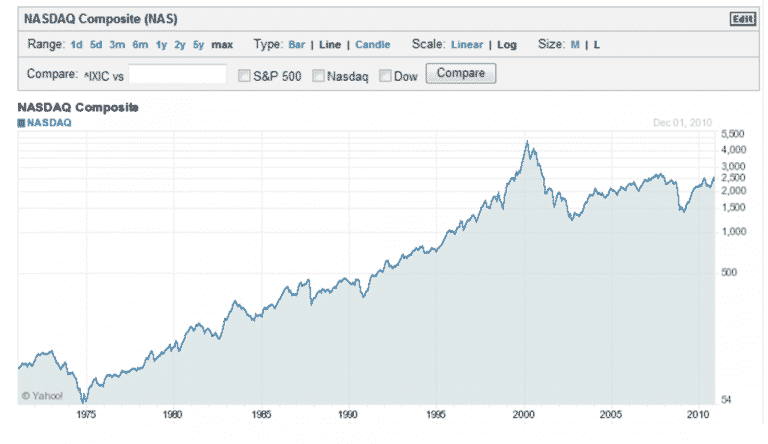Set scale to Linear
Screen dimensions: 768x444
click(x=467, y=45)
